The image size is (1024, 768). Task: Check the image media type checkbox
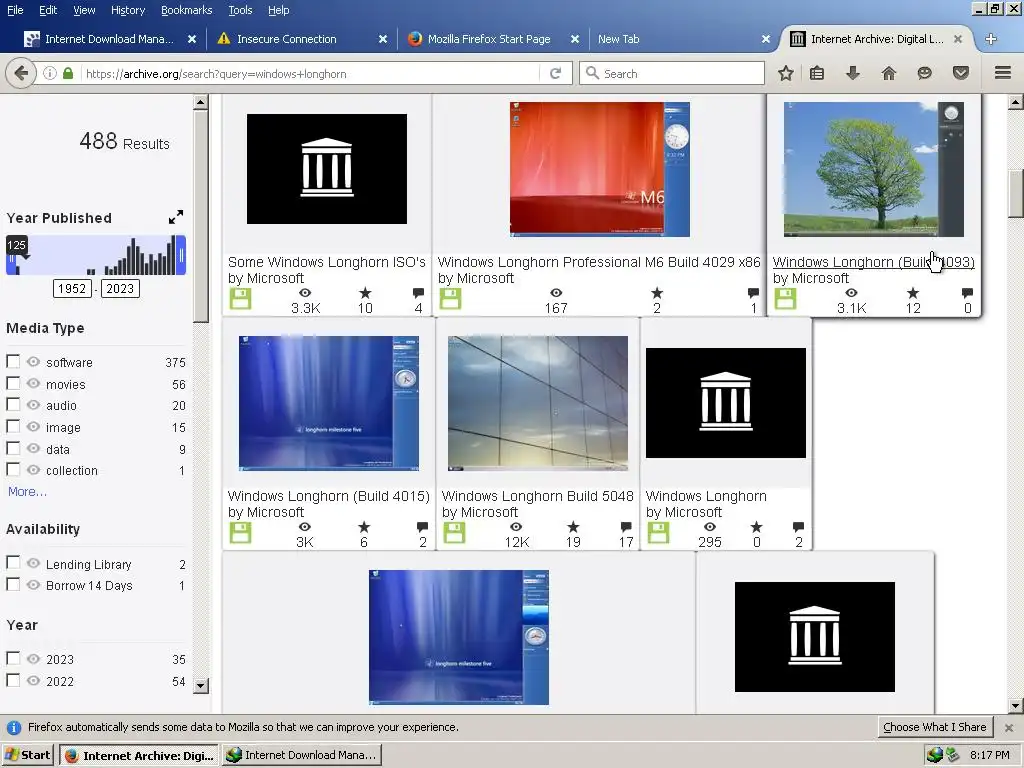click(12, 426)
